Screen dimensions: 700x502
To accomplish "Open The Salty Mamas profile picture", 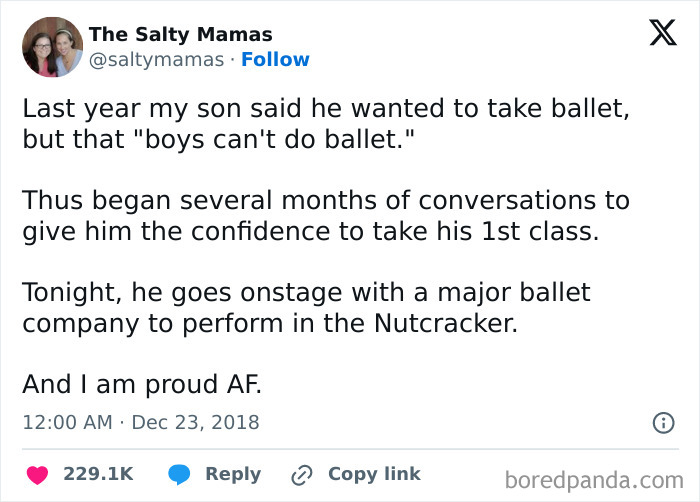I will coord(52,46).
